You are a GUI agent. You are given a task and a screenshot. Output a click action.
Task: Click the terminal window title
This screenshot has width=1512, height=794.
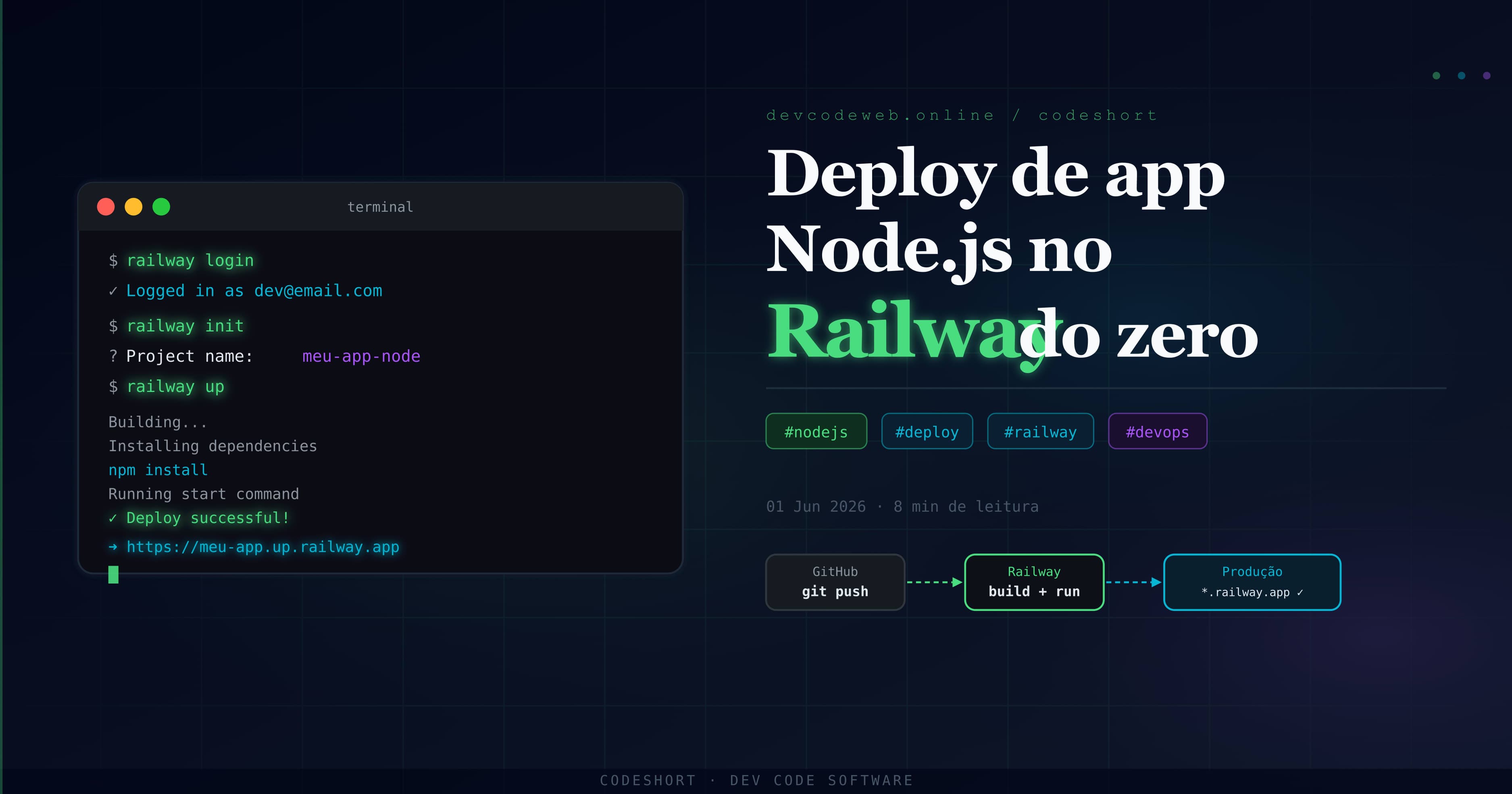click(380, 207)
